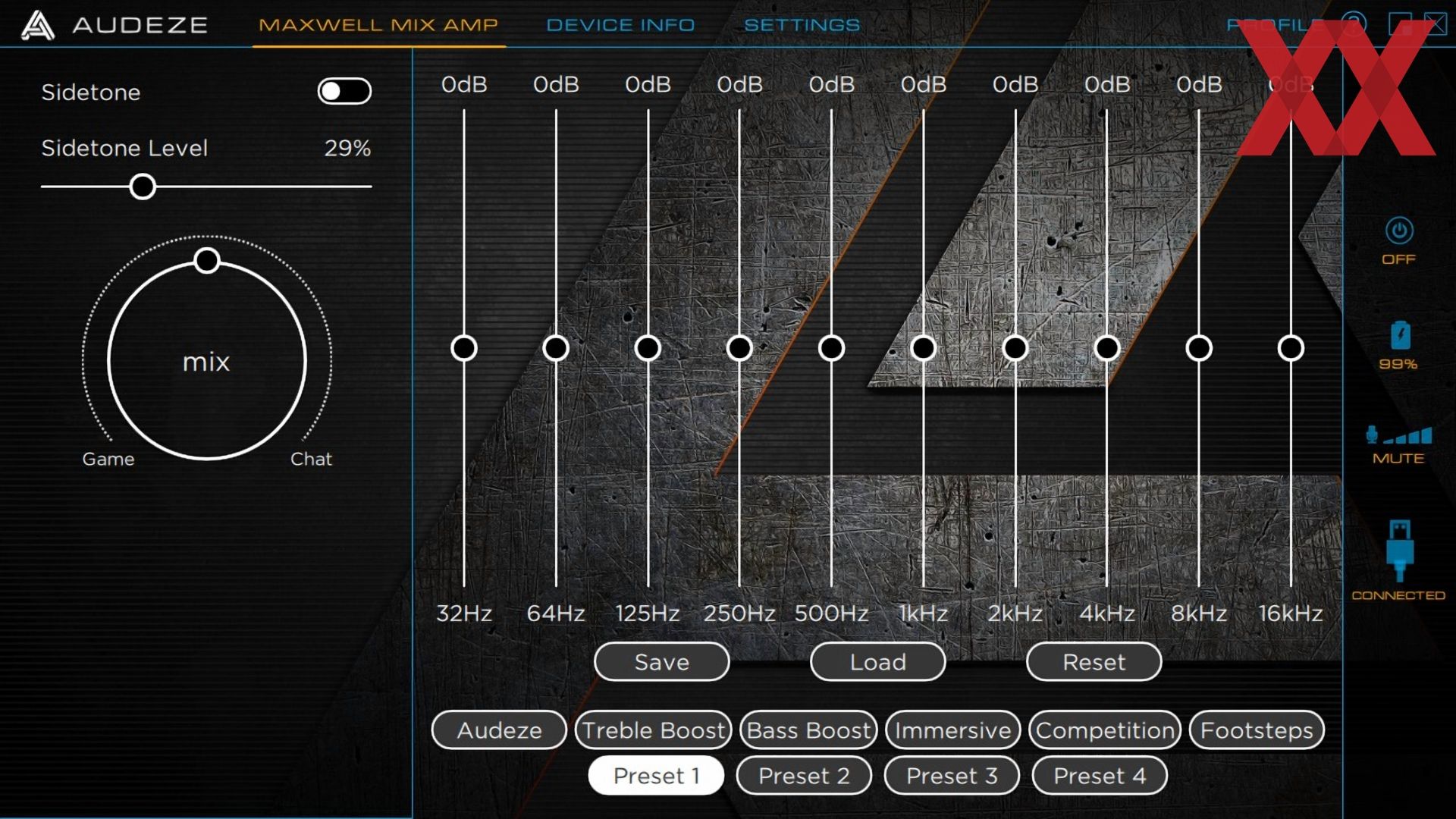Click the 4kHz EQ slider knob
Viewport: 1456px width, 819px height.
click(1107, 348)
